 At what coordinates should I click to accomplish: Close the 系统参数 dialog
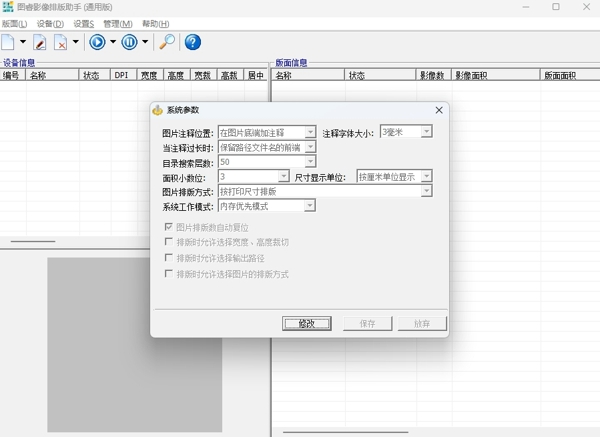coord(439,110)
